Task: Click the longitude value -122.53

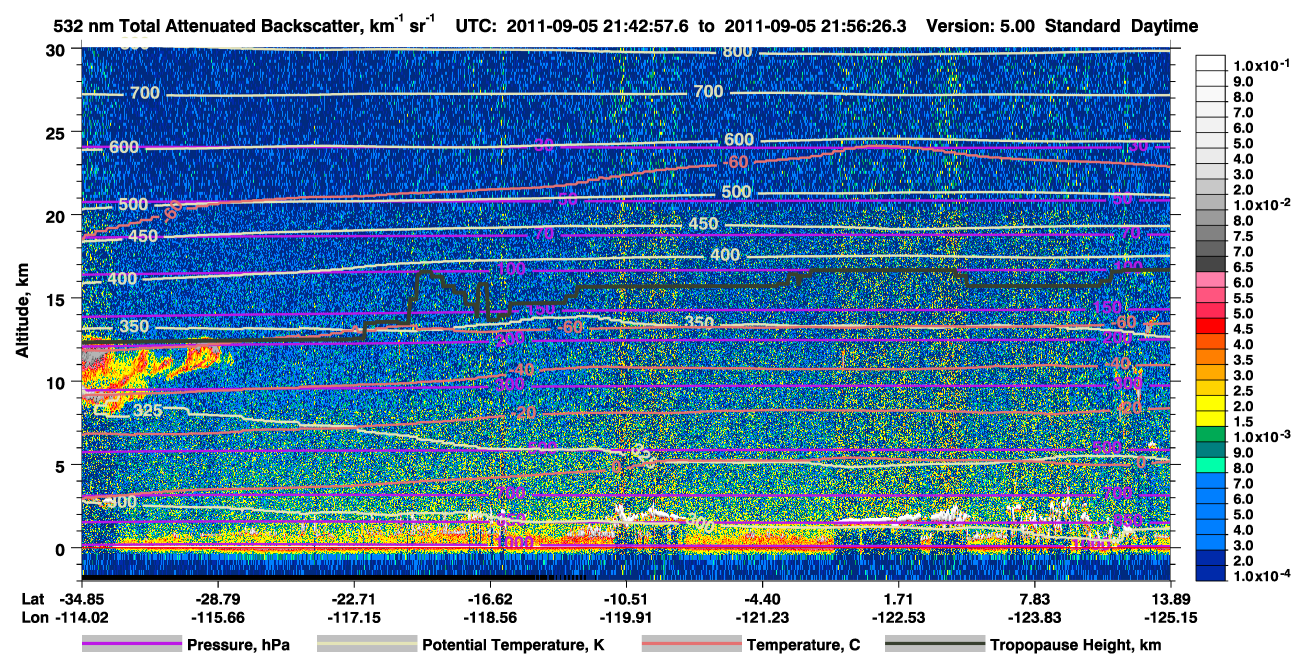Action: coord(899,618)
